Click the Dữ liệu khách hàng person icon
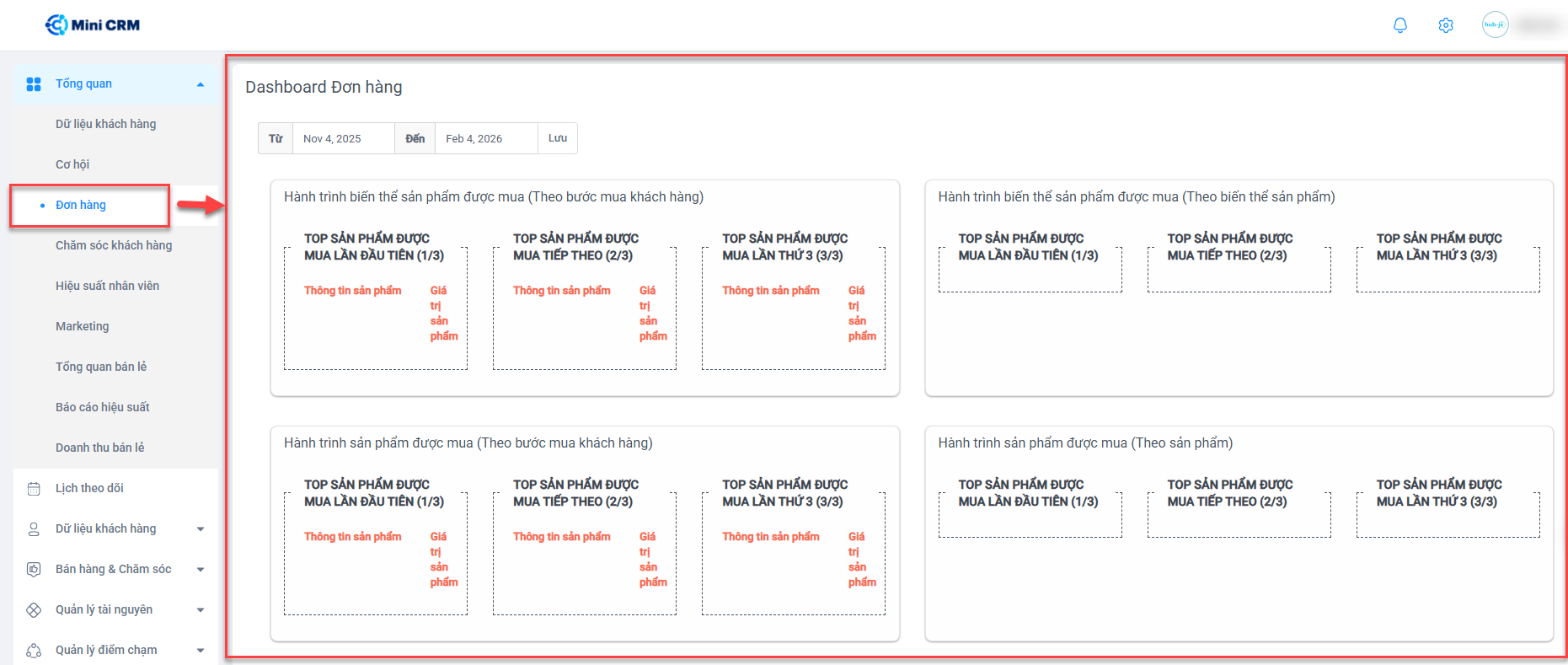 [x=34, y=529]
